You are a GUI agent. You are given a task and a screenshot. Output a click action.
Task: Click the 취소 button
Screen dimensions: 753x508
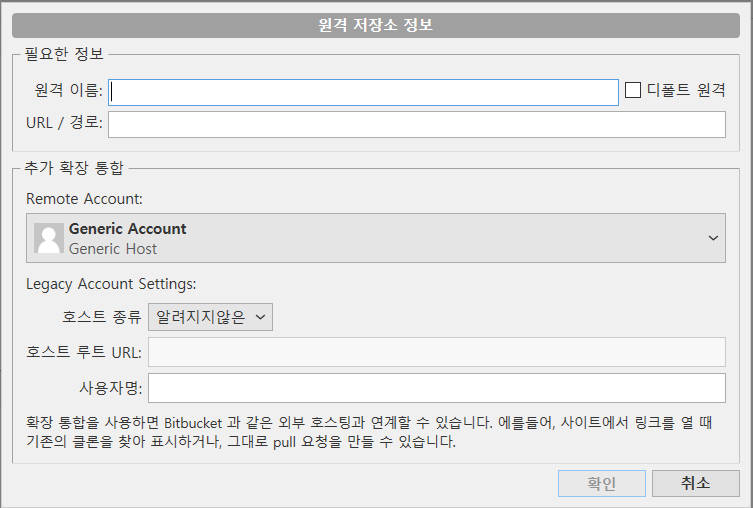[695, 483]
